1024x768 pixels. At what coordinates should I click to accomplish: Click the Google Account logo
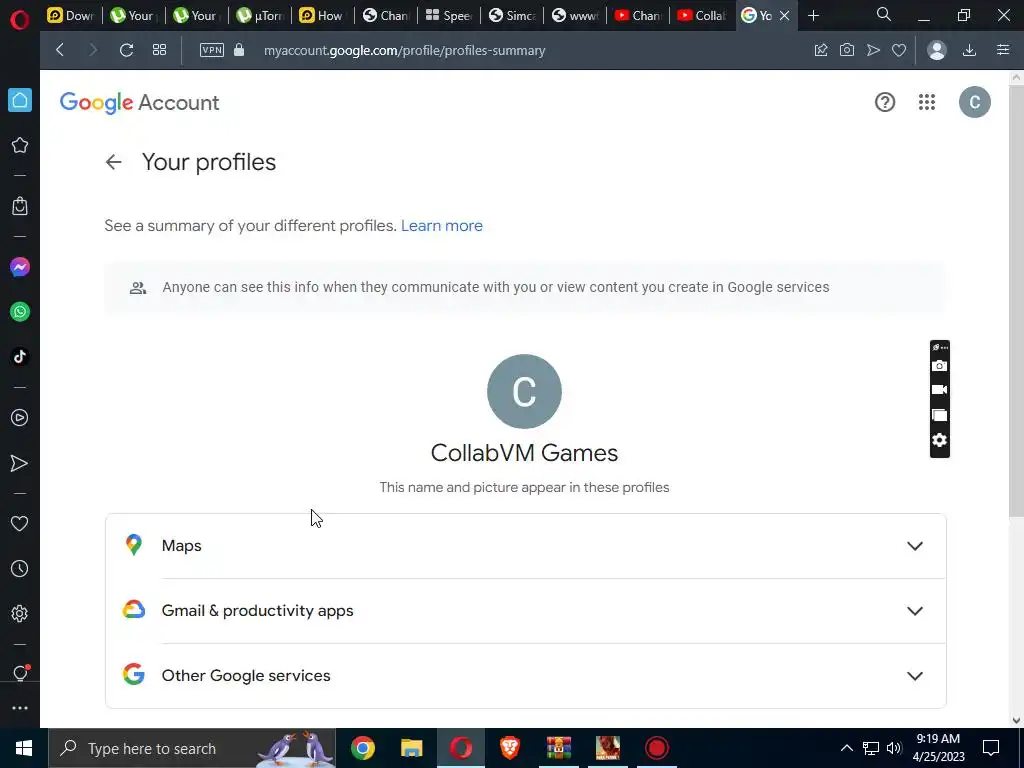pos(139,103)
